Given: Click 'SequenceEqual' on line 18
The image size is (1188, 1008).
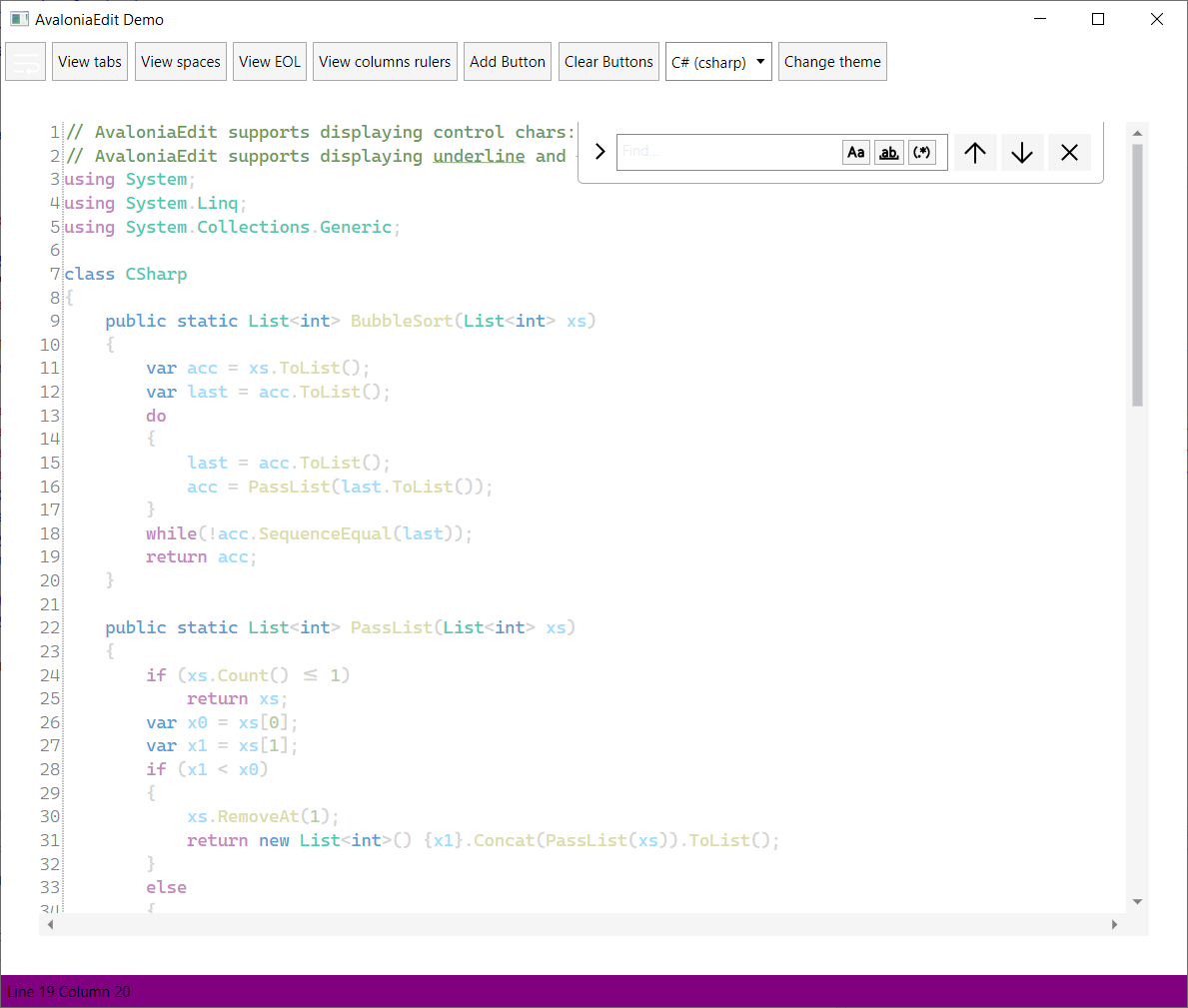Looking at the screenshot, I should click(x=325, y=533).
